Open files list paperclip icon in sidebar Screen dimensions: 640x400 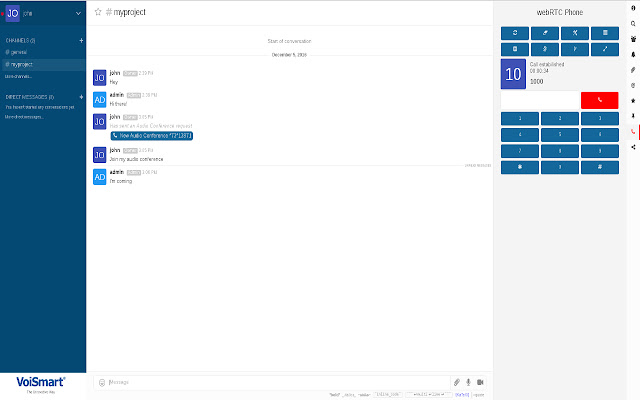click(633, 70)
